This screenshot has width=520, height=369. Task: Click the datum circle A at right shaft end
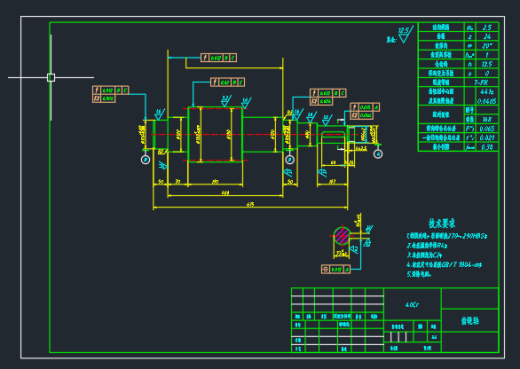(x=378, y=154)
